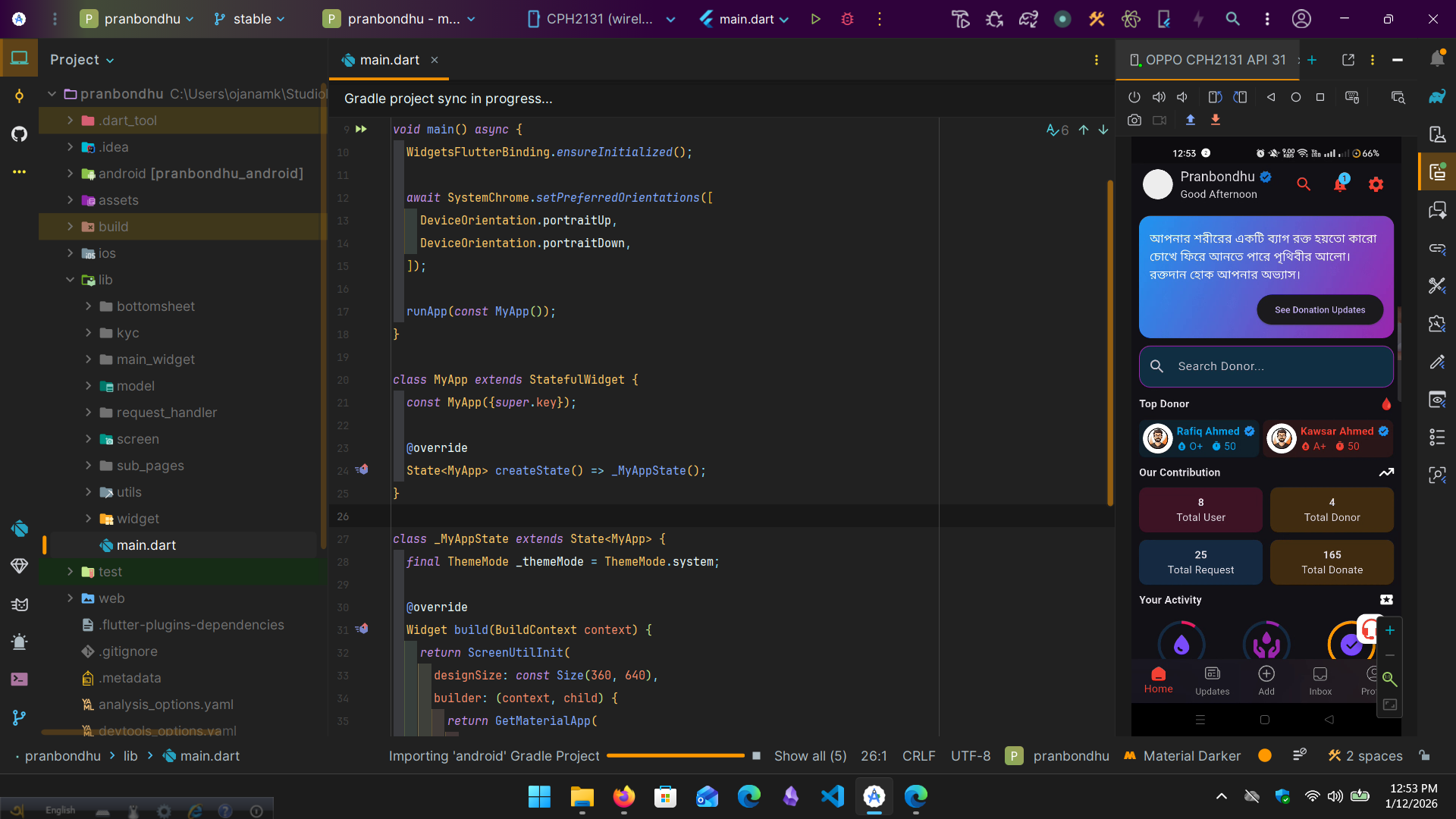Image resolution: width=1456 pixels, height=819 pixels.
Task: Toggle the hardware input keyboard-mouse button
Action: [1352, 97]
